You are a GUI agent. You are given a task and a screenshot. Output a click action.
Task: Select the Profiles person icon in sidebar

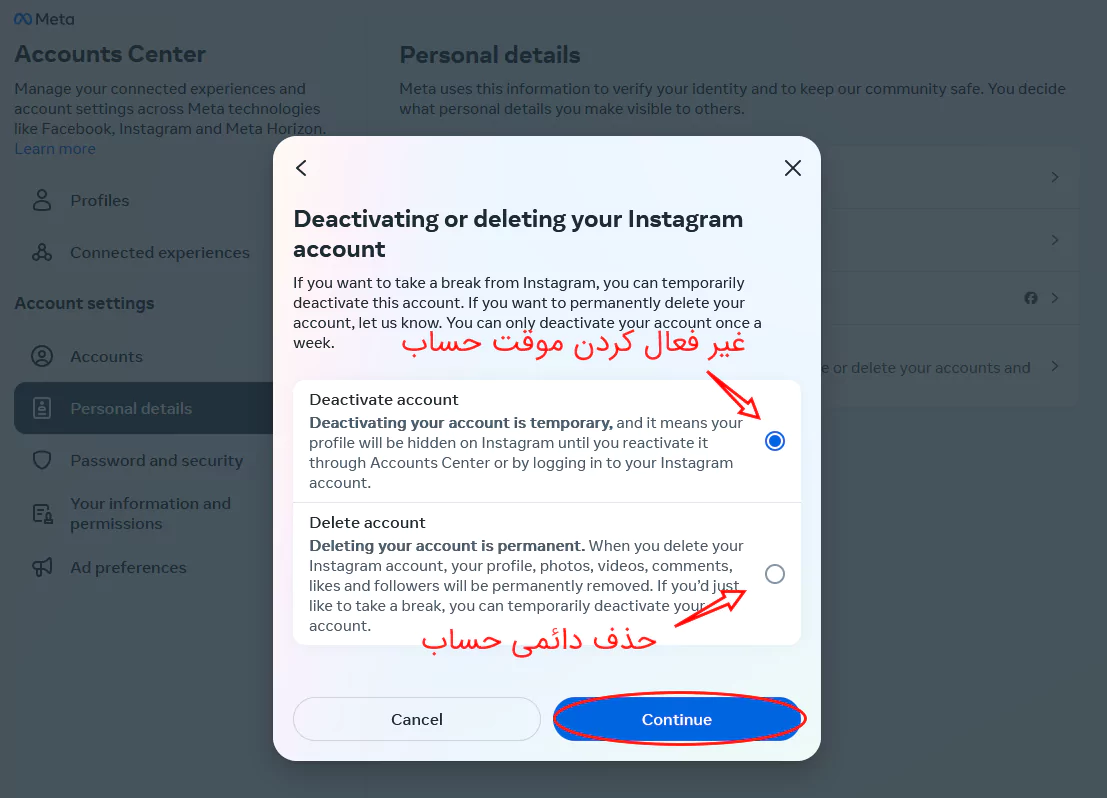41,200
